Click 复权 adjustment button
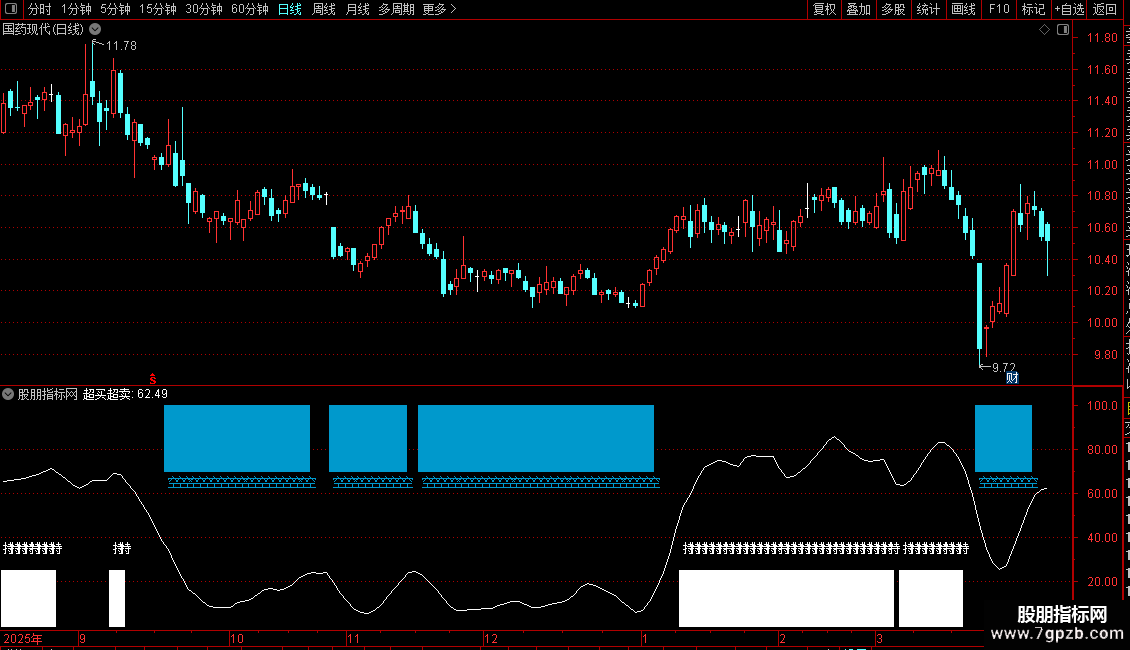 824,9
